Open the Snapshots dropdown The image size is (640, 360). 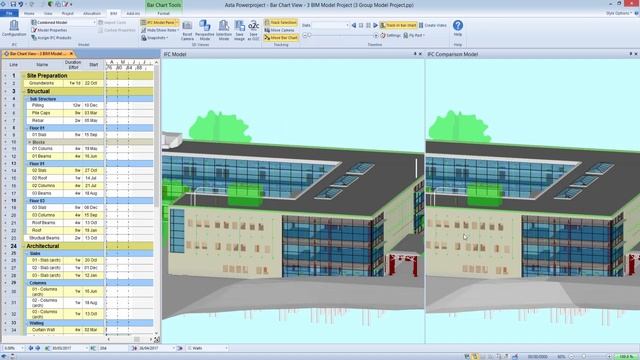[154, 38]
